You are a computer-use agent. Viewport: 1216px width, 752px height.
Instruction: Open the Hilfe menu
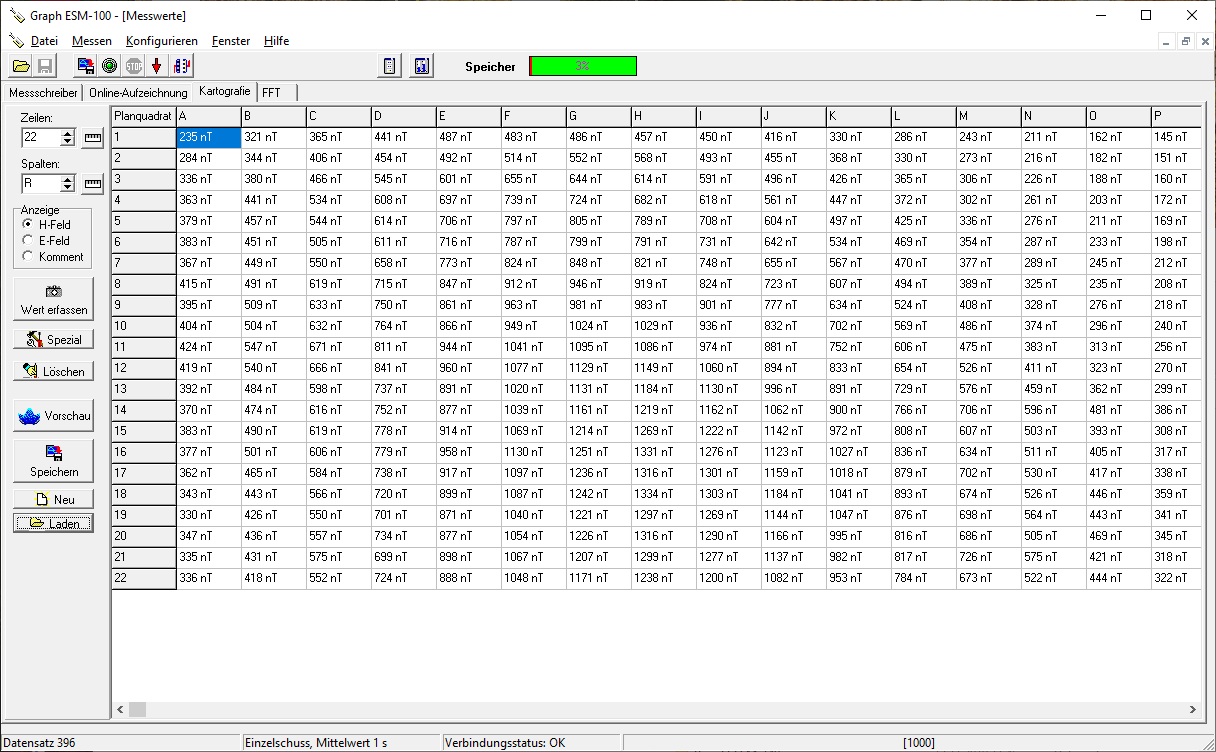277,41
